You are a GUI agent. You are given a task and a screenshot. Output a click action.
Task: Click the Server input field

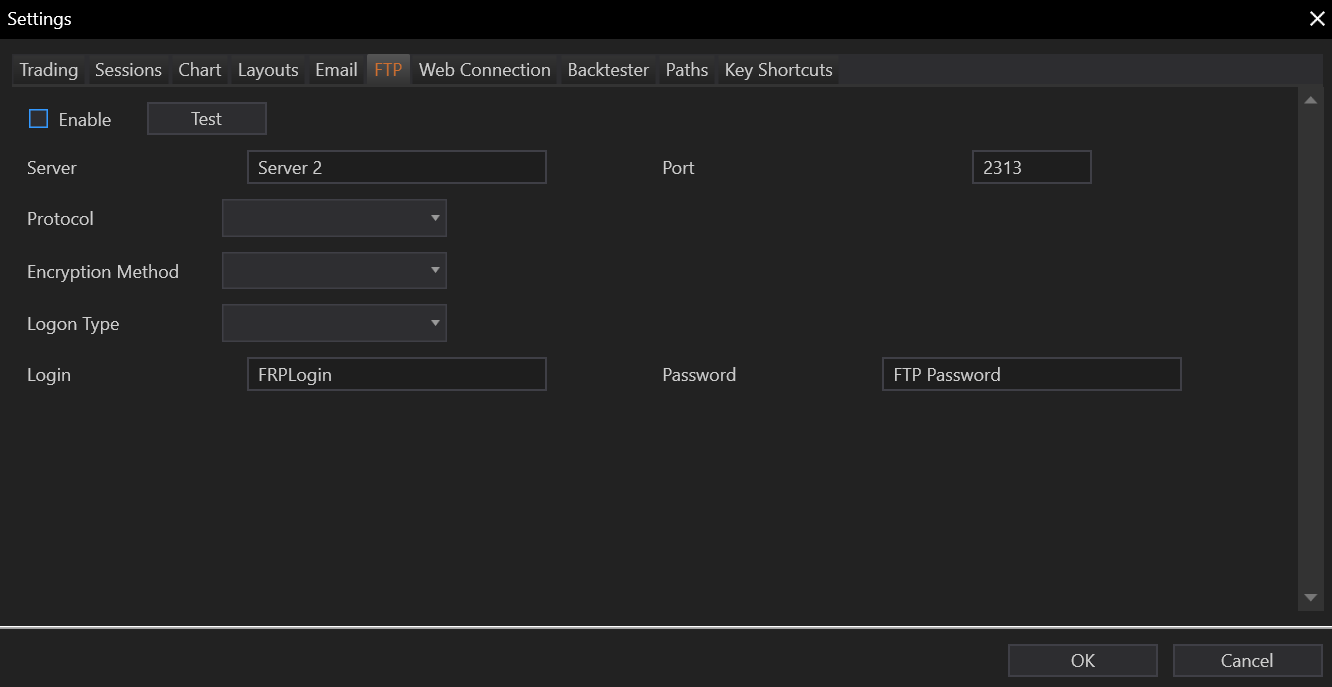pyautogui.click(x=396, y=167)
